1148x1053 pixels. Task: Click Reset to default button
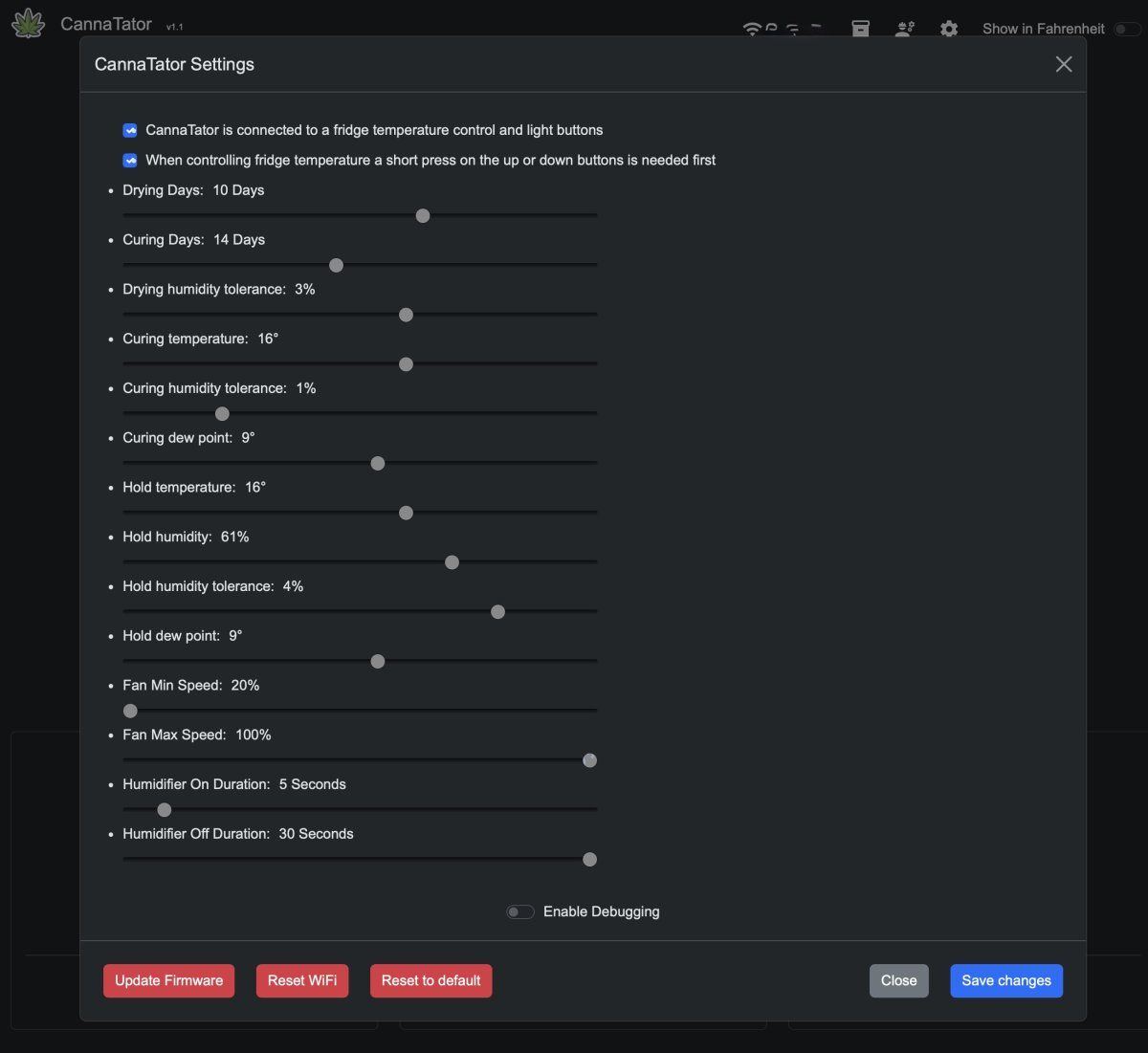pos(430,980)
